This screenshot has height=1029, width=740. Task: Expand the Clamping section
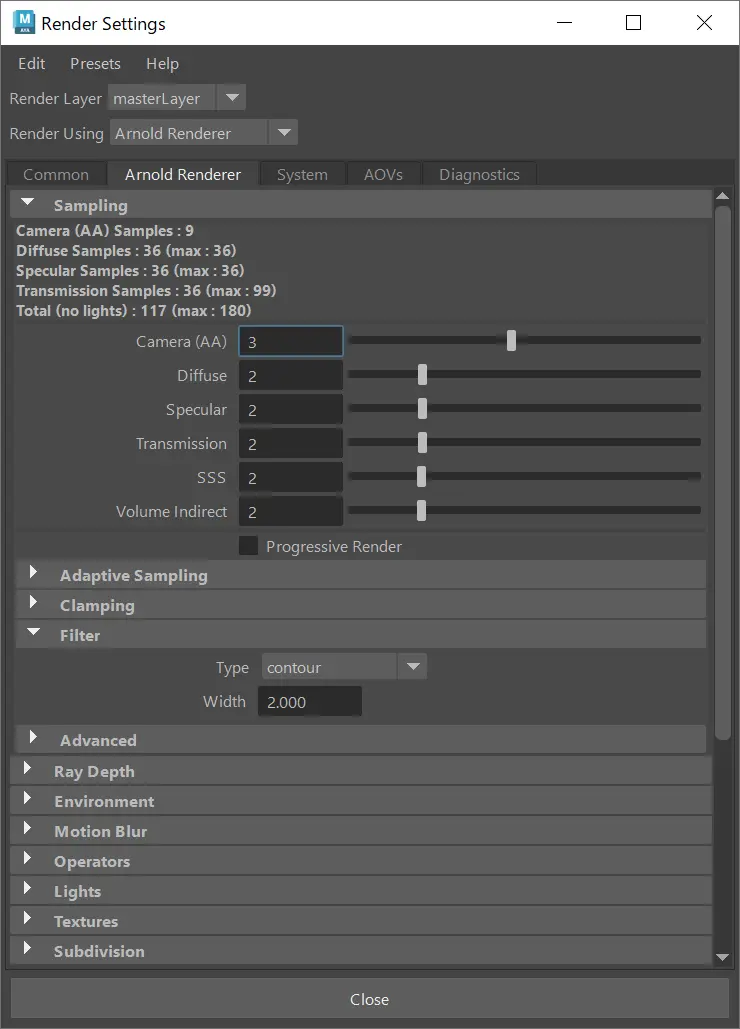361,605
